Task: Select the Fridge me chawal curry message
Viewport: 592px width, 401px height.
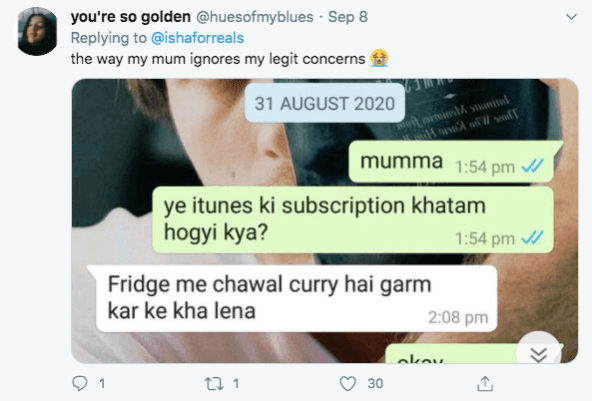Action: pos(293,298)
